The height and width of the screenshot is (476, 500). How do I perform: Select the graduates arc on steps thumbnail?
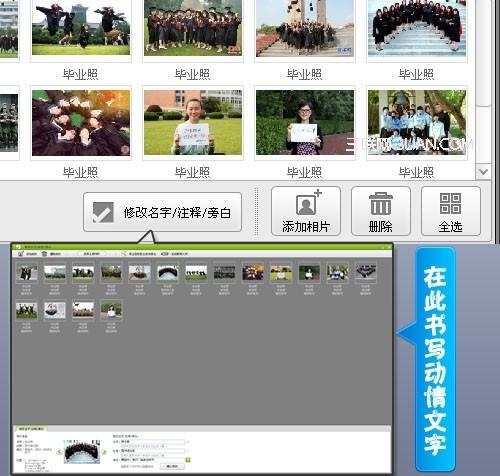417,28
